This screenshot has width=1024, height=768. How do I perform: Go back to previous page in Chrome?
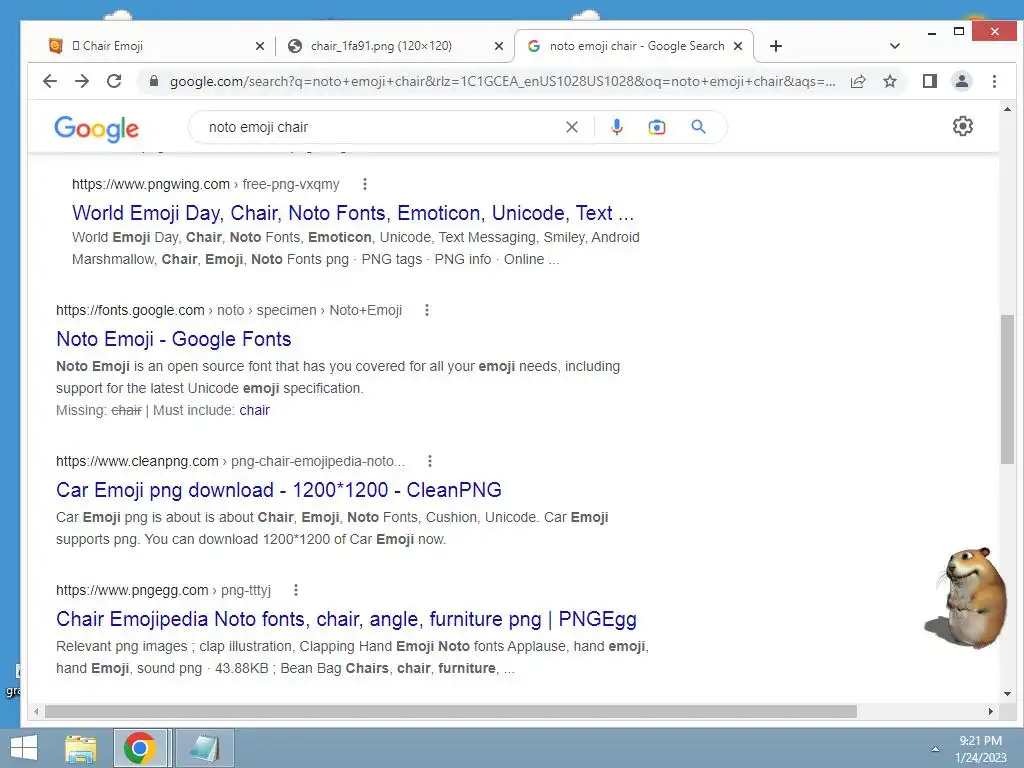pyautogui.click(x=50, y=81)
